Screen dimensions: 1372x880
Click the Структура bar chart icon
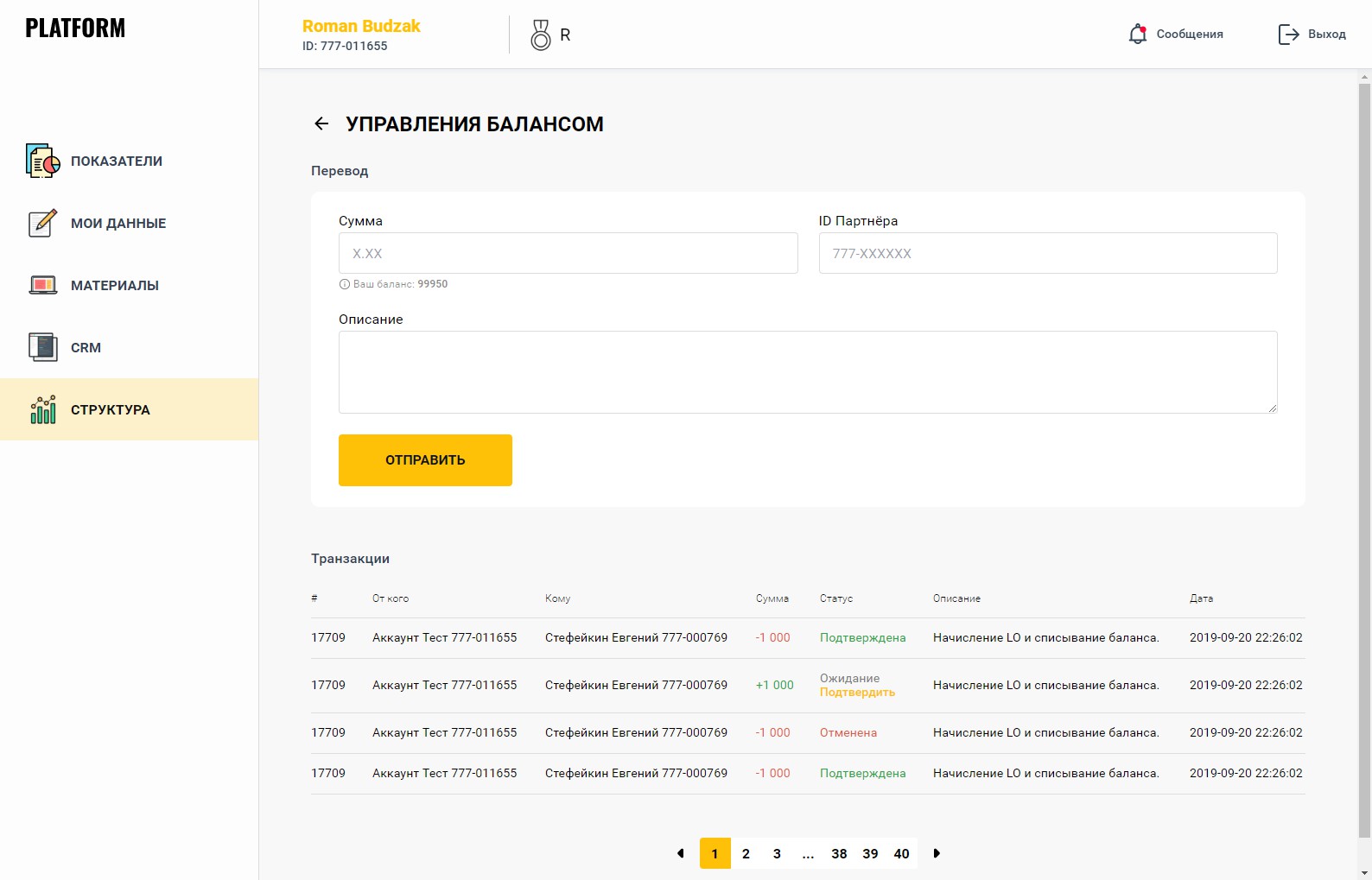(x=42, y=409)
